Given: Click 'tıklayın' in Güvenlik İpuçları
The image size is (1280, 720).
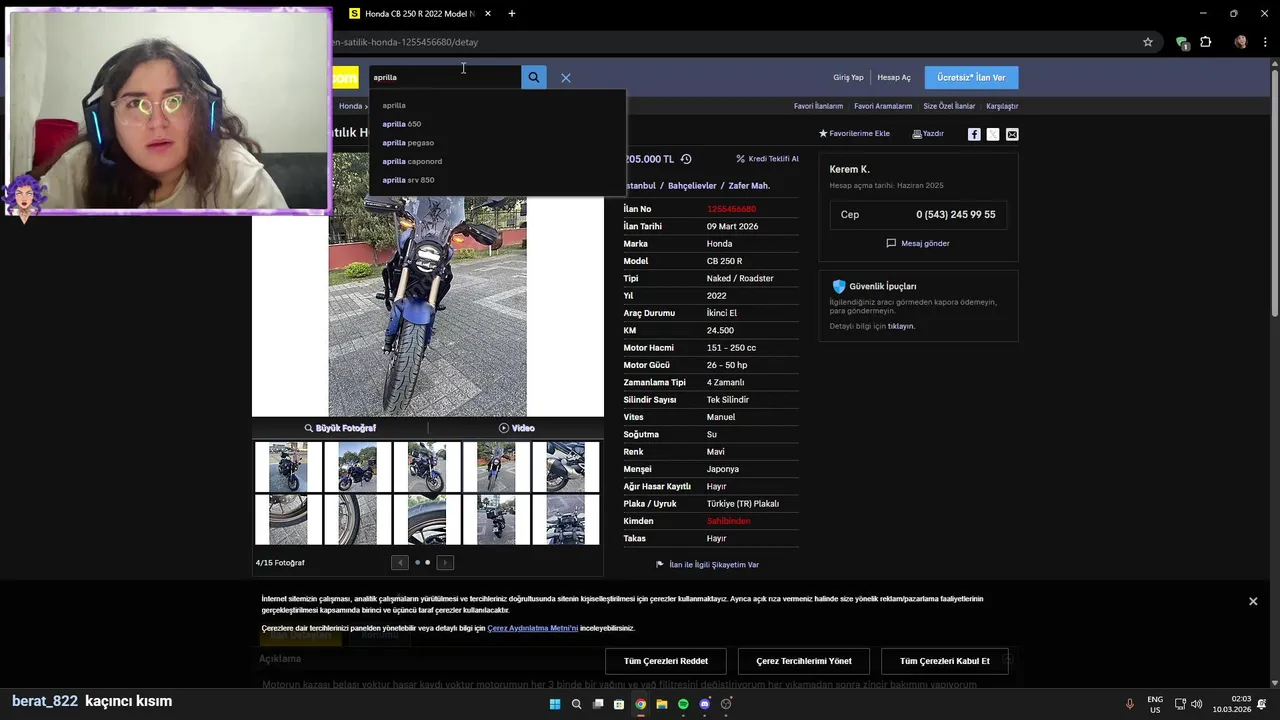Looking at the screenshot, I should [901, 326].
